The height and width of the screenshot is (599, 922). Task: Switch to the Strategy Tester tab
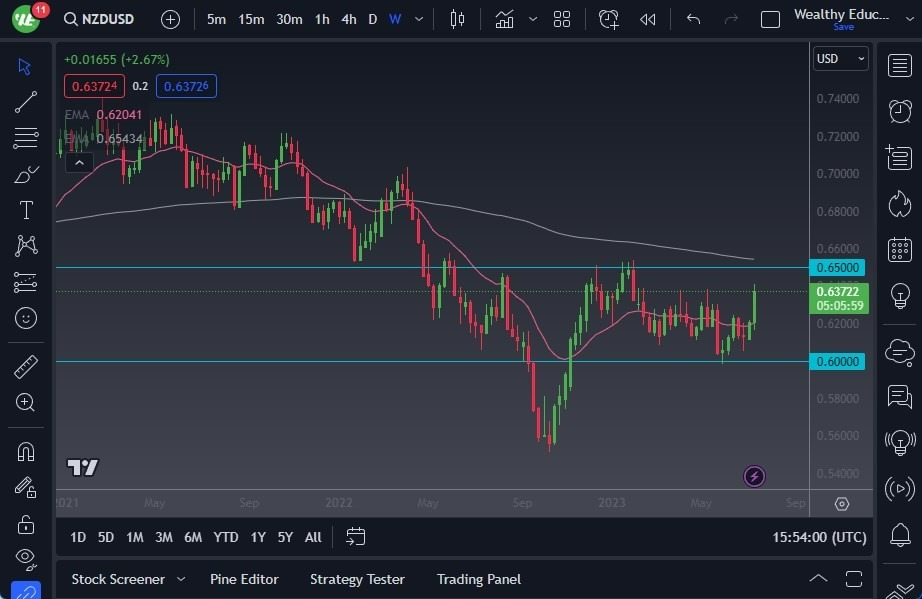[357, 579]
